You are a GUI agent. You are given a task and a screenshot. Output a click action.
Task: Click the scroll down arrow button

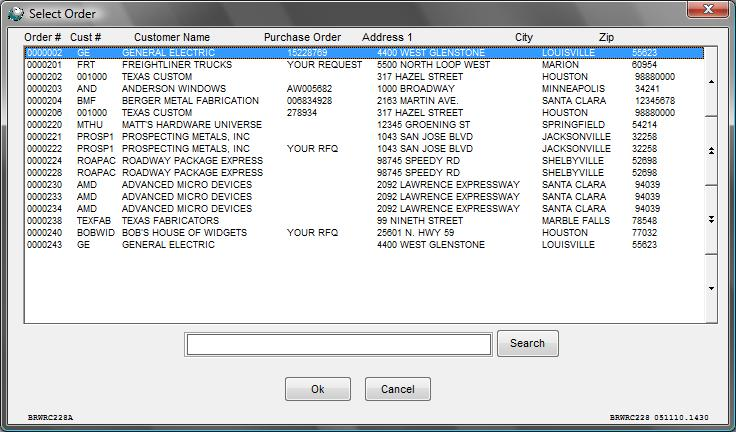tap(711, 288)
